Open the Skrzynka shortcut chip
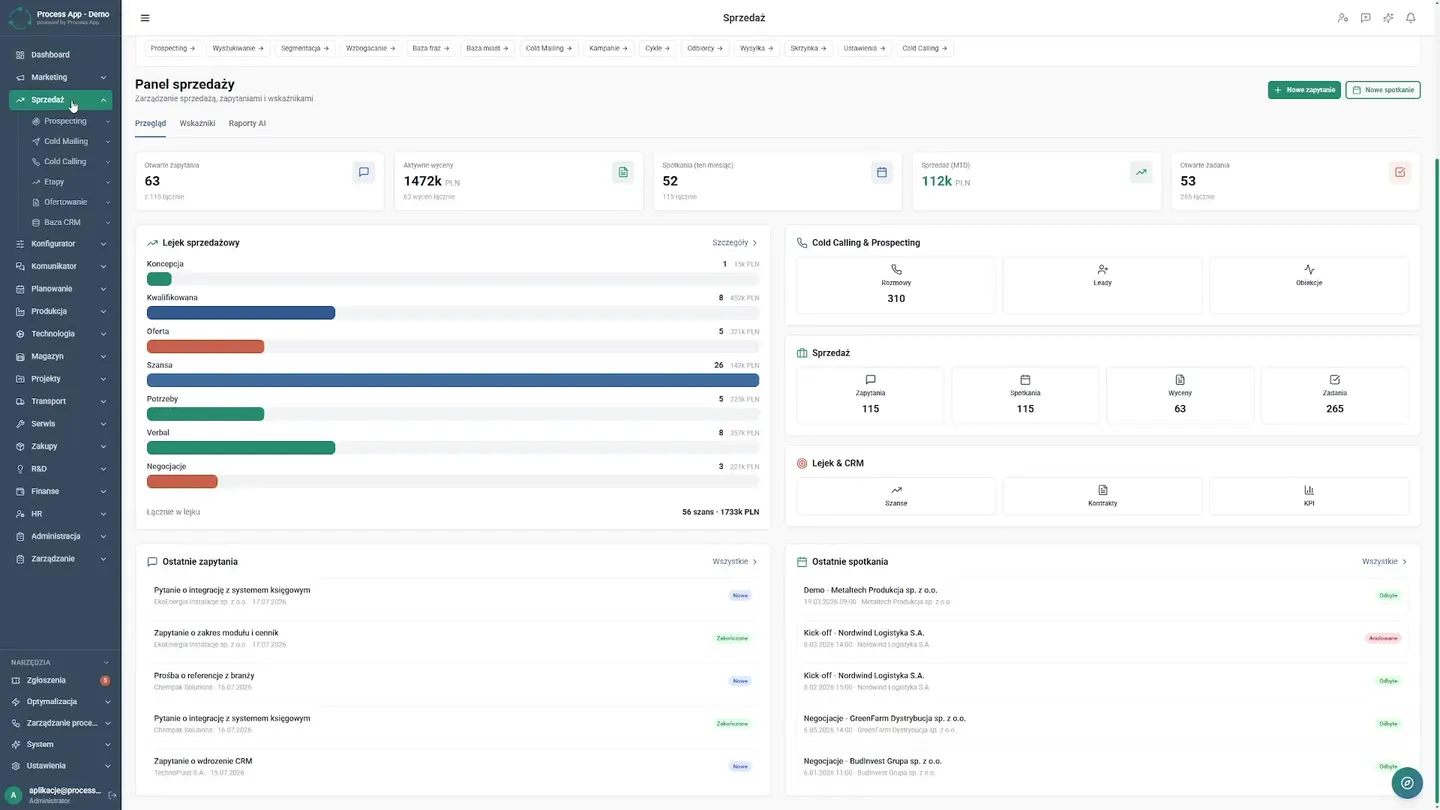1440x810 pixels. click(x=808, y=48)
